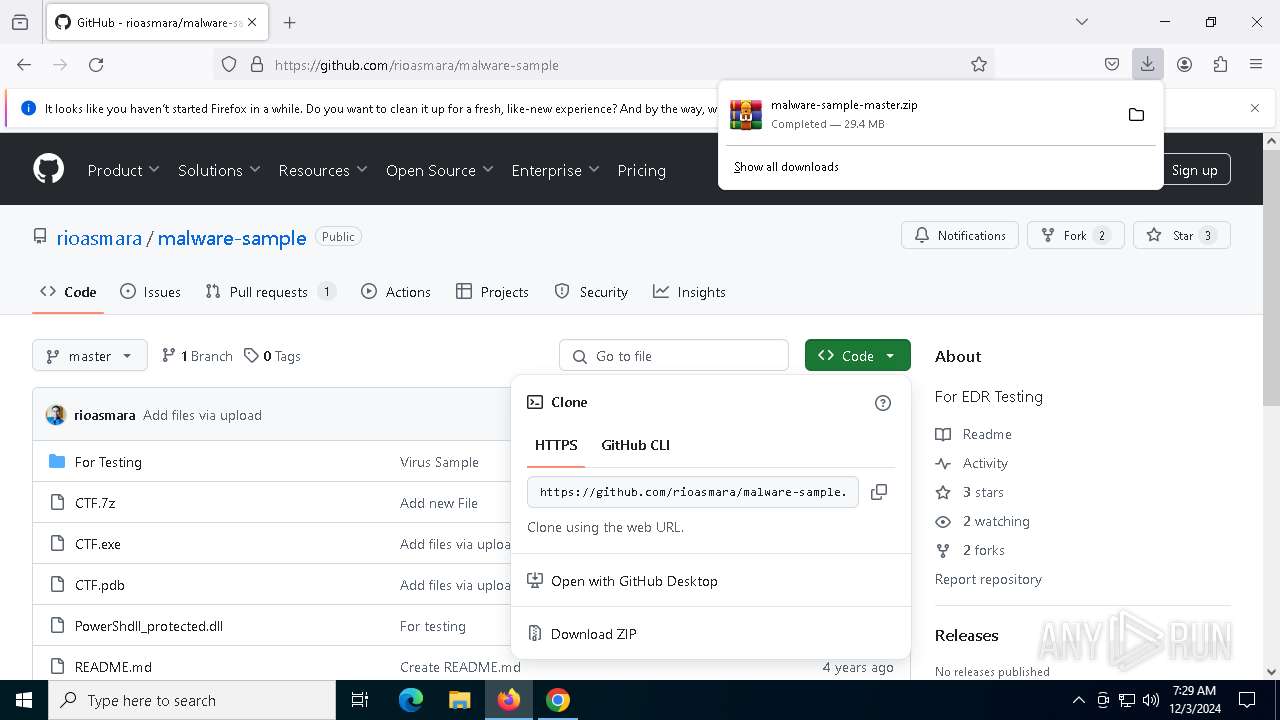Open Windows Start menu
The image size is (1280, 720).
tap(24, 700)
